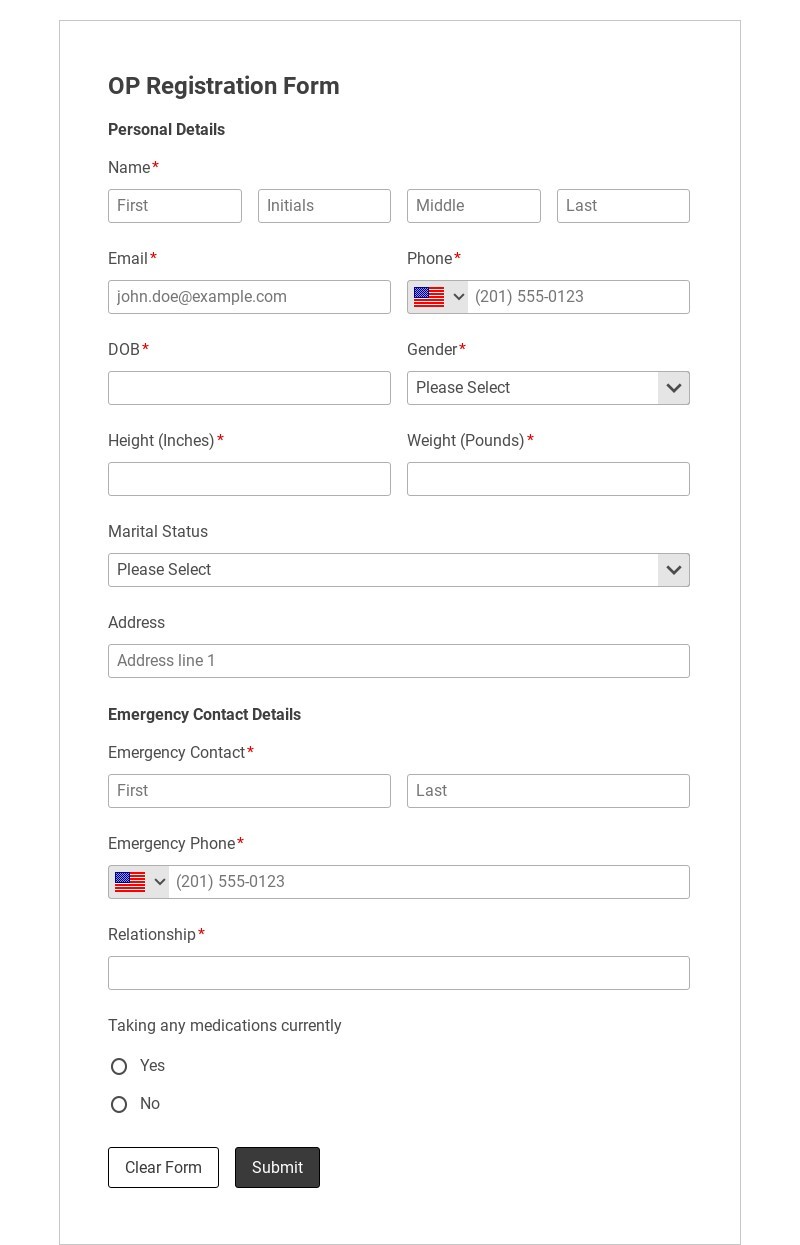
Task: Click the Address line 1 field
Action: coord(398,661)
